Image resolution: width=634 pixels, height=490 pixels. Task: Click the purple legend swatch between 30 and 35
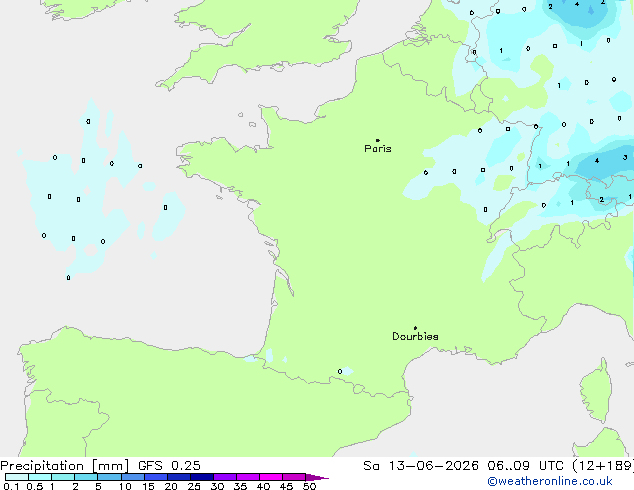point(225,477)
